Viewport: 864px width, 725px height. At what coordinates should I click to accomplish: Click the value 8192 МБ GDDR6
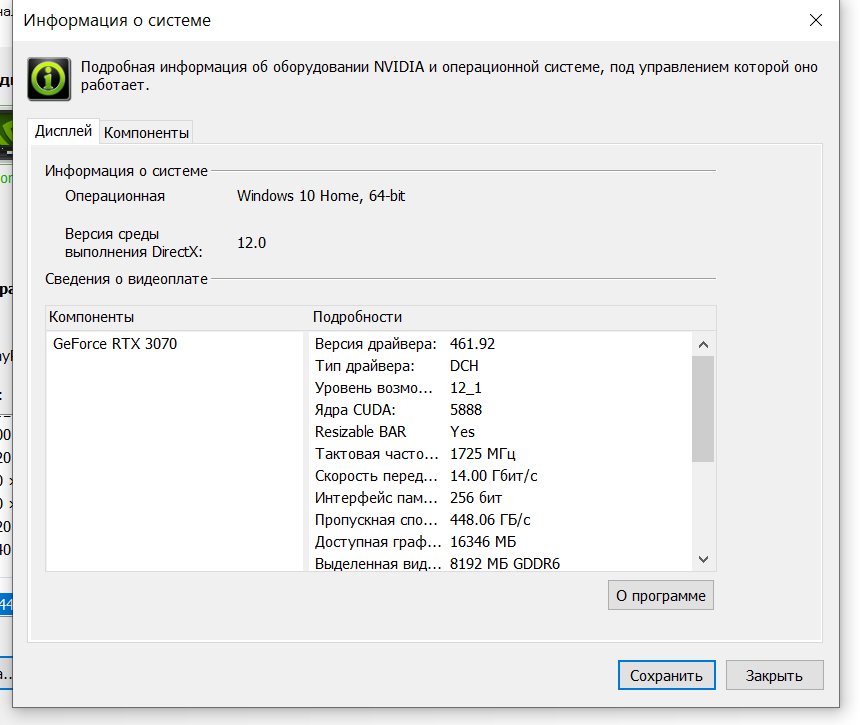click(x=505, y=564)
